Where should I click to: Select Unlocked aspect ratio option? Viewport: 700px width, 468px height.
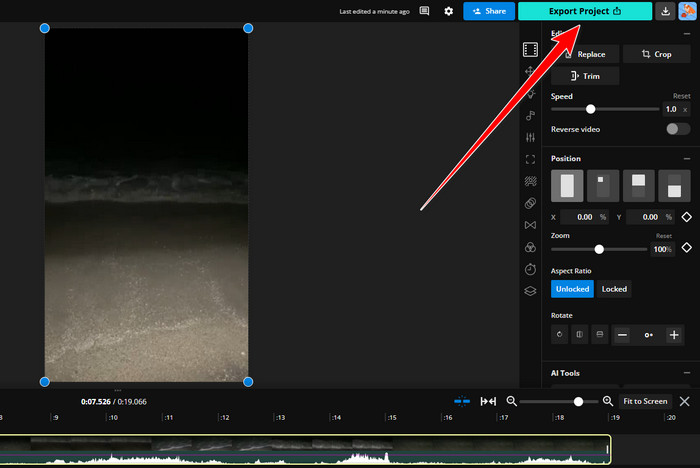pos(572,289)
